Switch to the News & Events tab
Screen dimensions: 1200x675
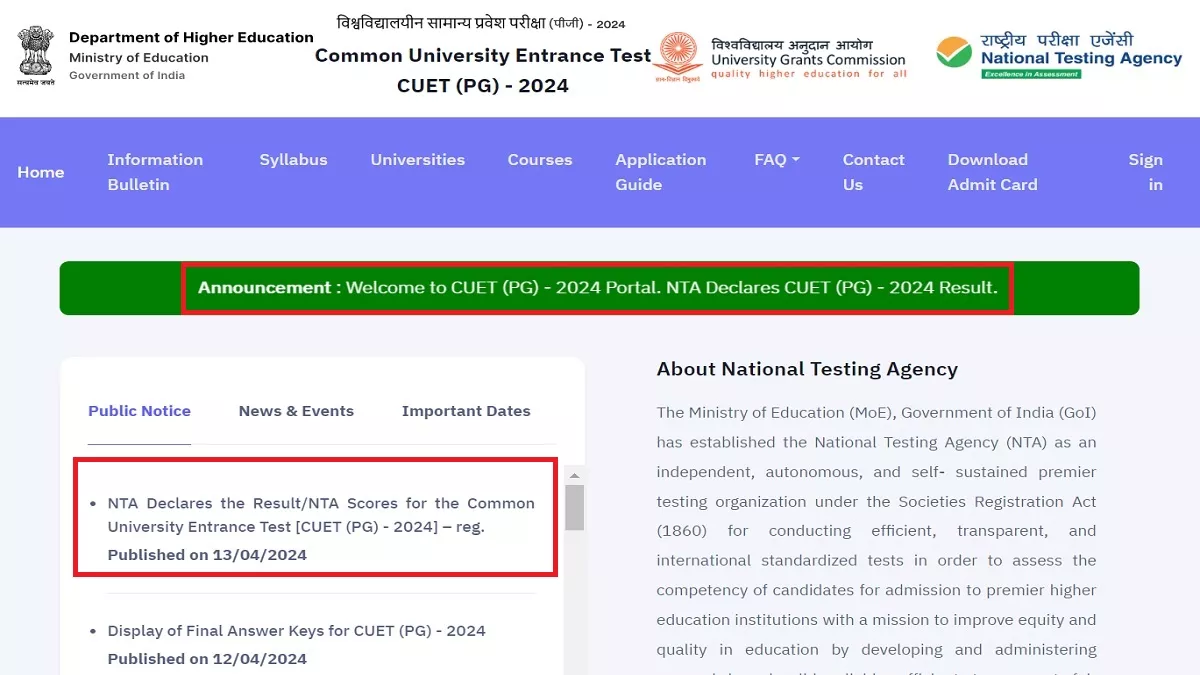(296, 411)
